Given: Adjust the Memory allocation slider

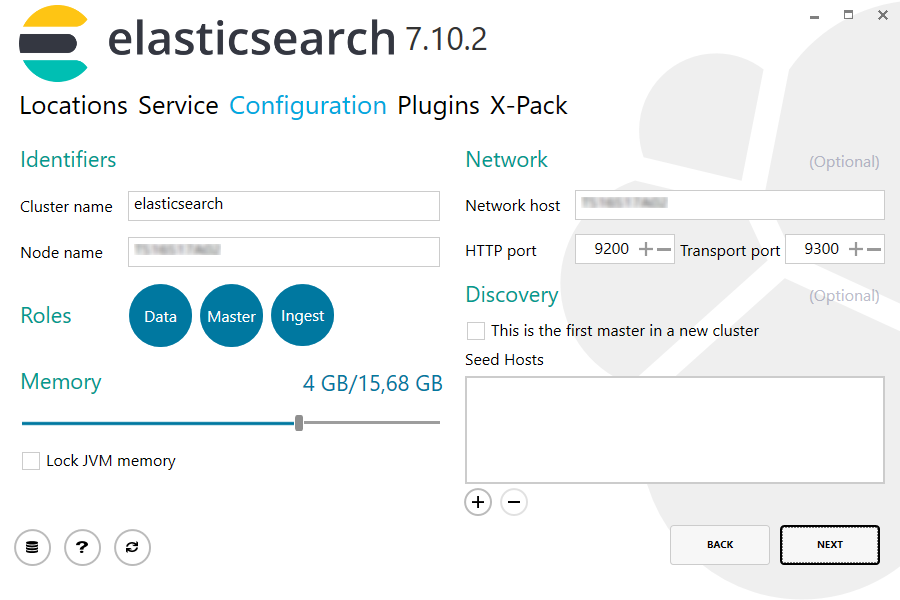Looking at the screenshot, I should [x=298, y=423].
